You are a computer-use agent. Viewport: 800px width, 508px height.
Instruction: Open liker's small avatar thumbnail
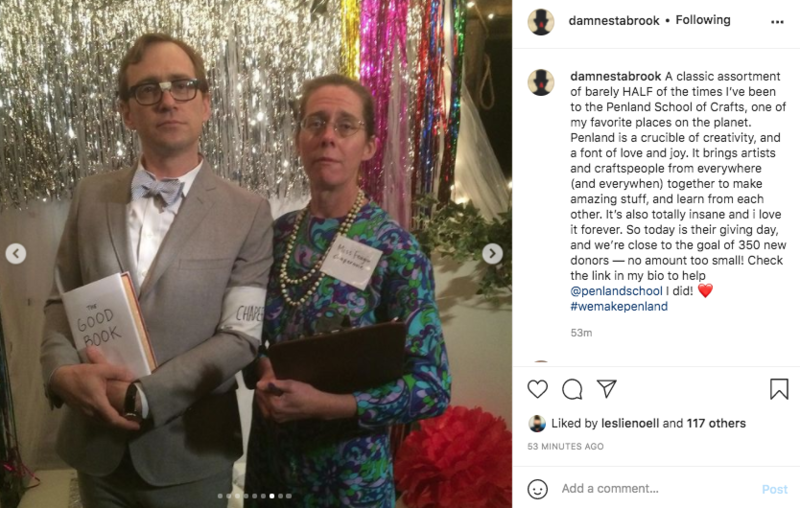(537, 423)
